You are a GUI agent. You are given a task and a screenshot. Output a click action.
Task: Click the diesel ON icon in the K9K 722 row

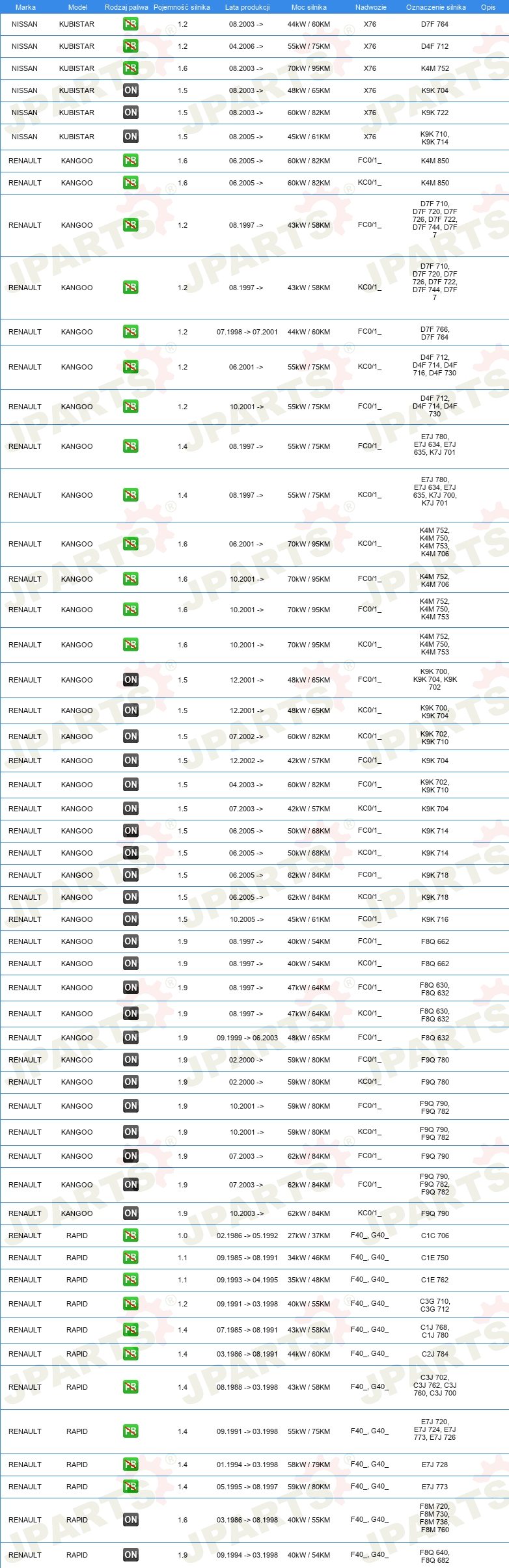(x=131, y=113)
